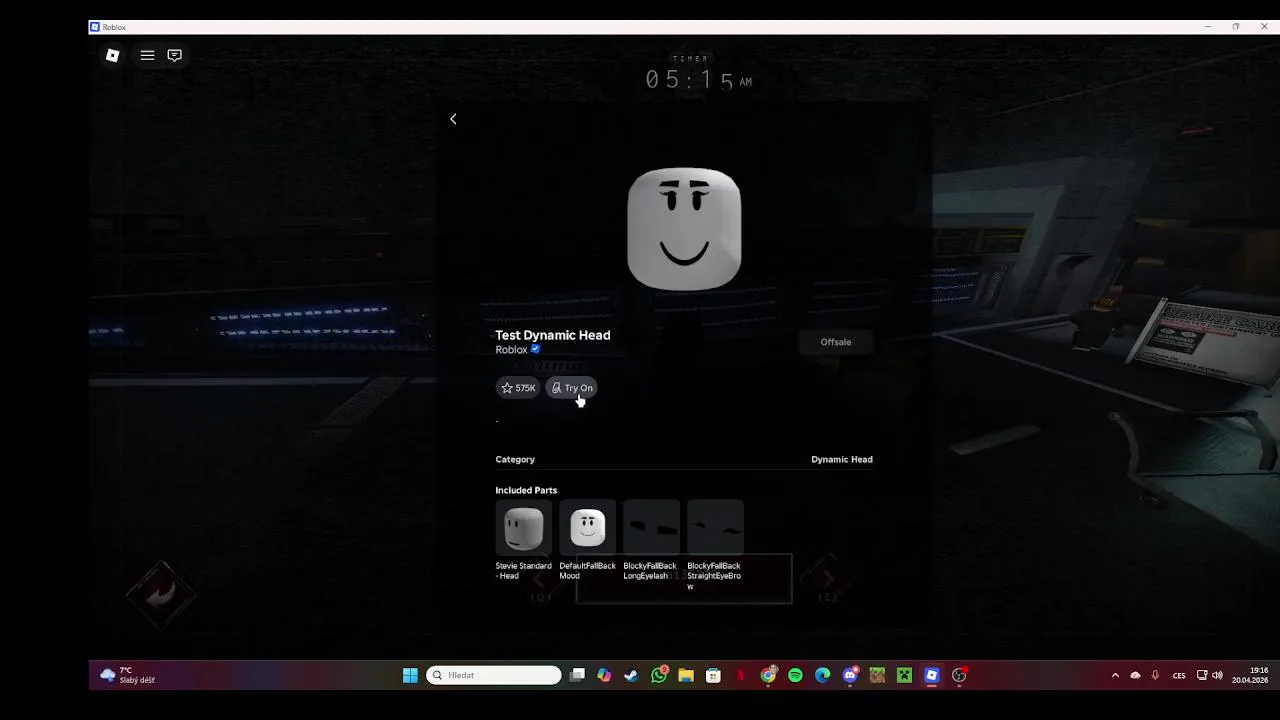Image resolution: width=1280 pixels, height=720 pixels.
Task: Open Task View in taskbar
Action: tap(577, 675)
